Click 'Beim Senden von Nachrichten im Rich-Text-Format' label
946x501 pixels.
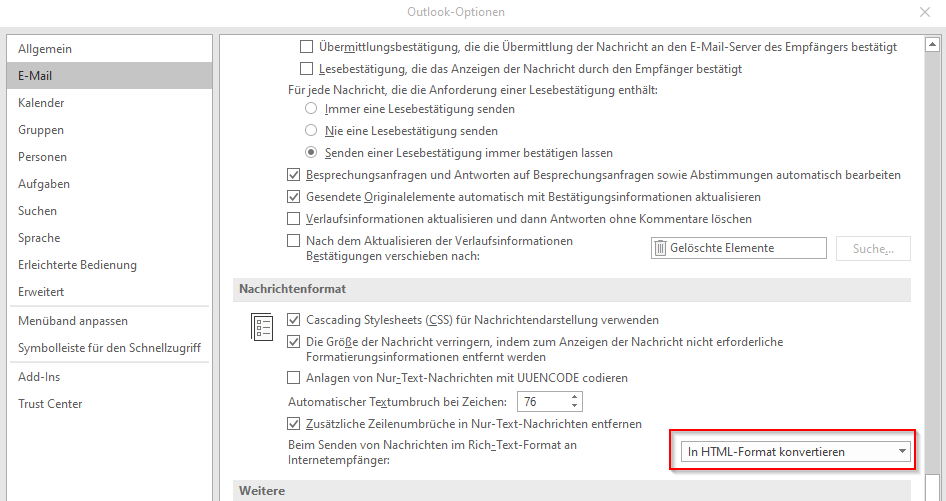click(433, 452)
